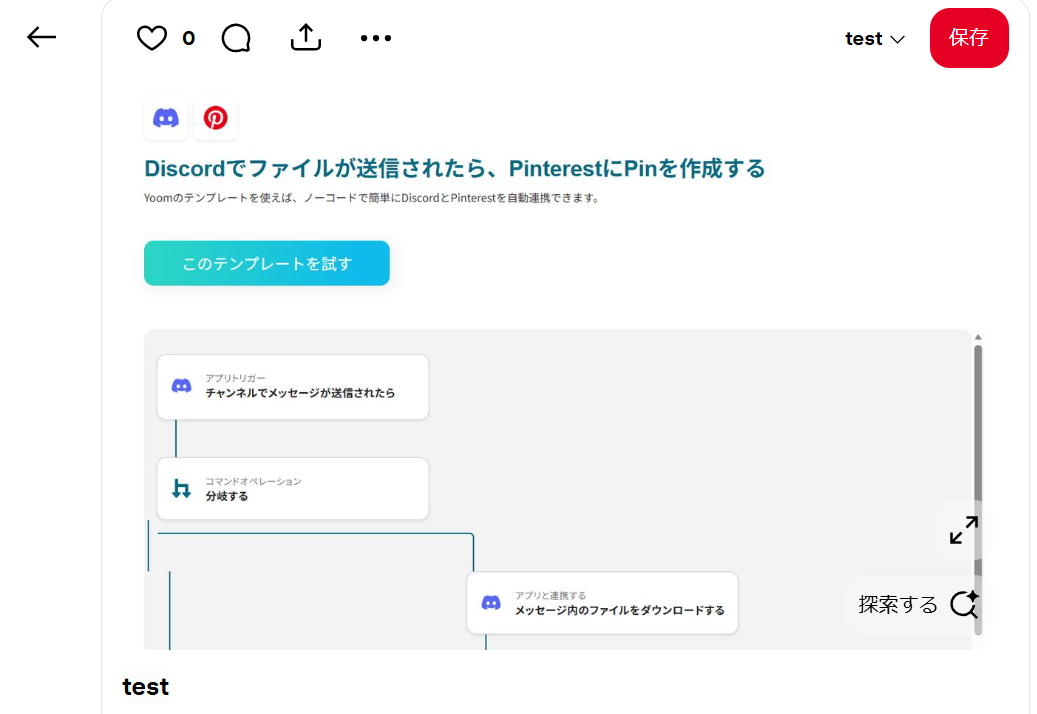Click the コマンドオペレーション label

tap(253, 481)
